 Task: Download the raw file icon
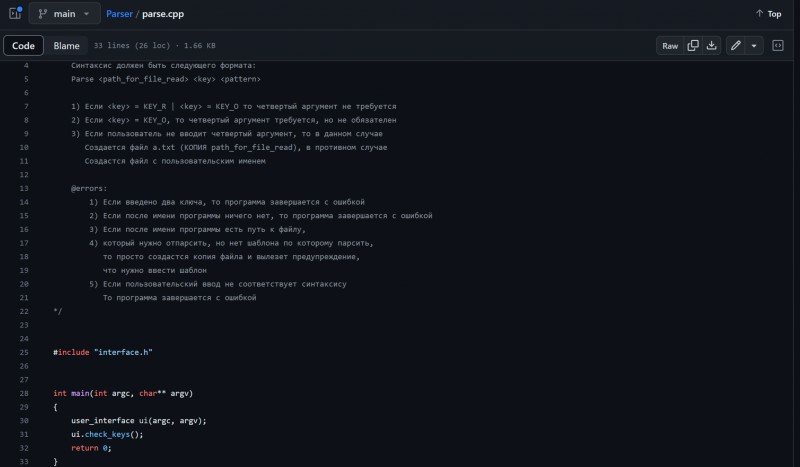[711, 46]
